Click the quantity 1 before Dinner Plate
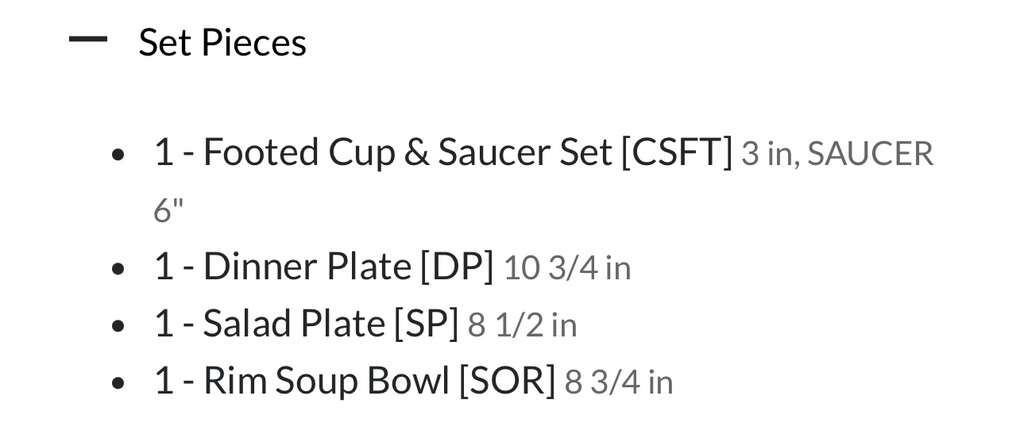This screenshot has width=1020, height=438. 164,267
